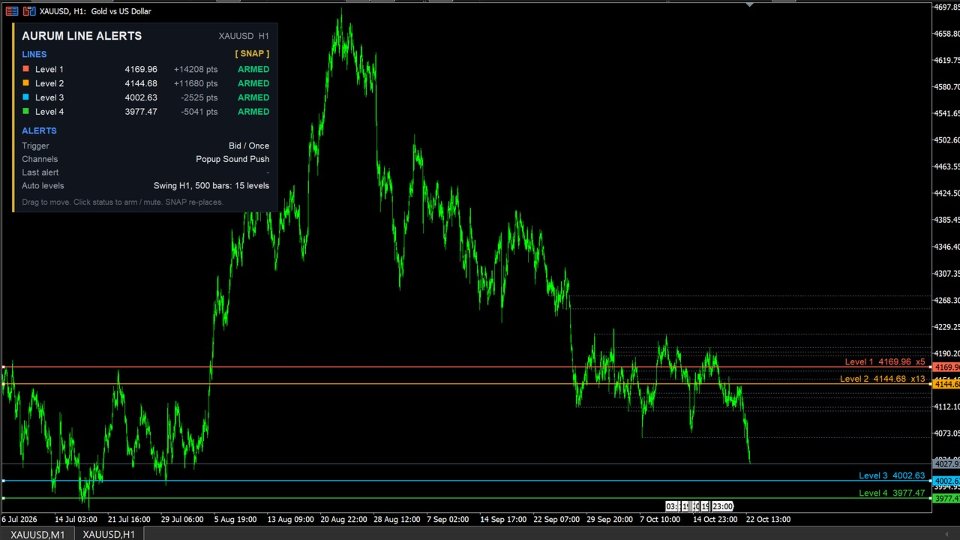Click the Last alert row label

pyautogui.click(x=40, y=172)
